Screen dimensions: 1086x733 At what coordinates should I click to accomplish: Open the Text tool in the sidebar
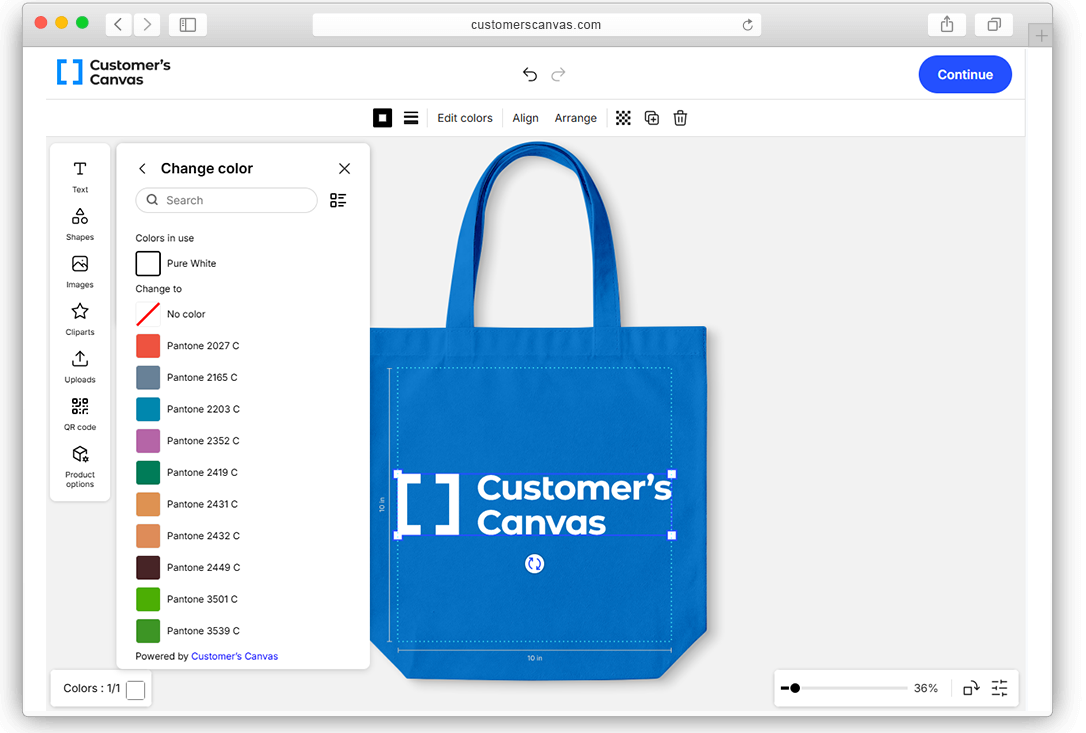coord(79,176)
